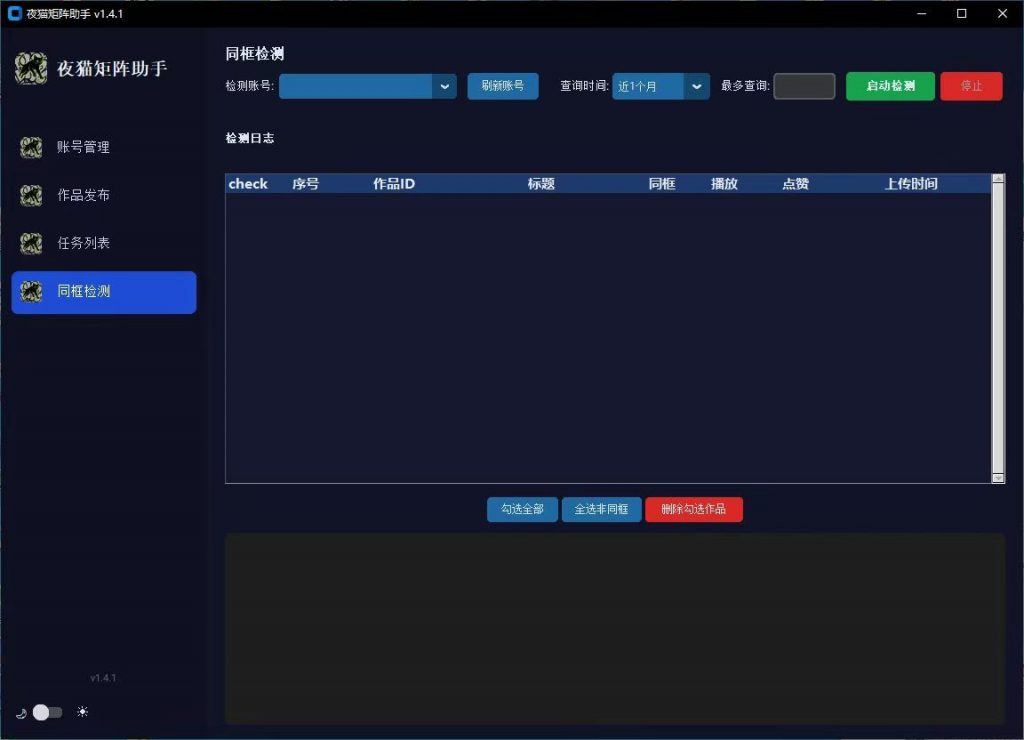Click the cat icon beside 作品发布
This screenshot has width=1024, height=740.
tap(31, 196)
